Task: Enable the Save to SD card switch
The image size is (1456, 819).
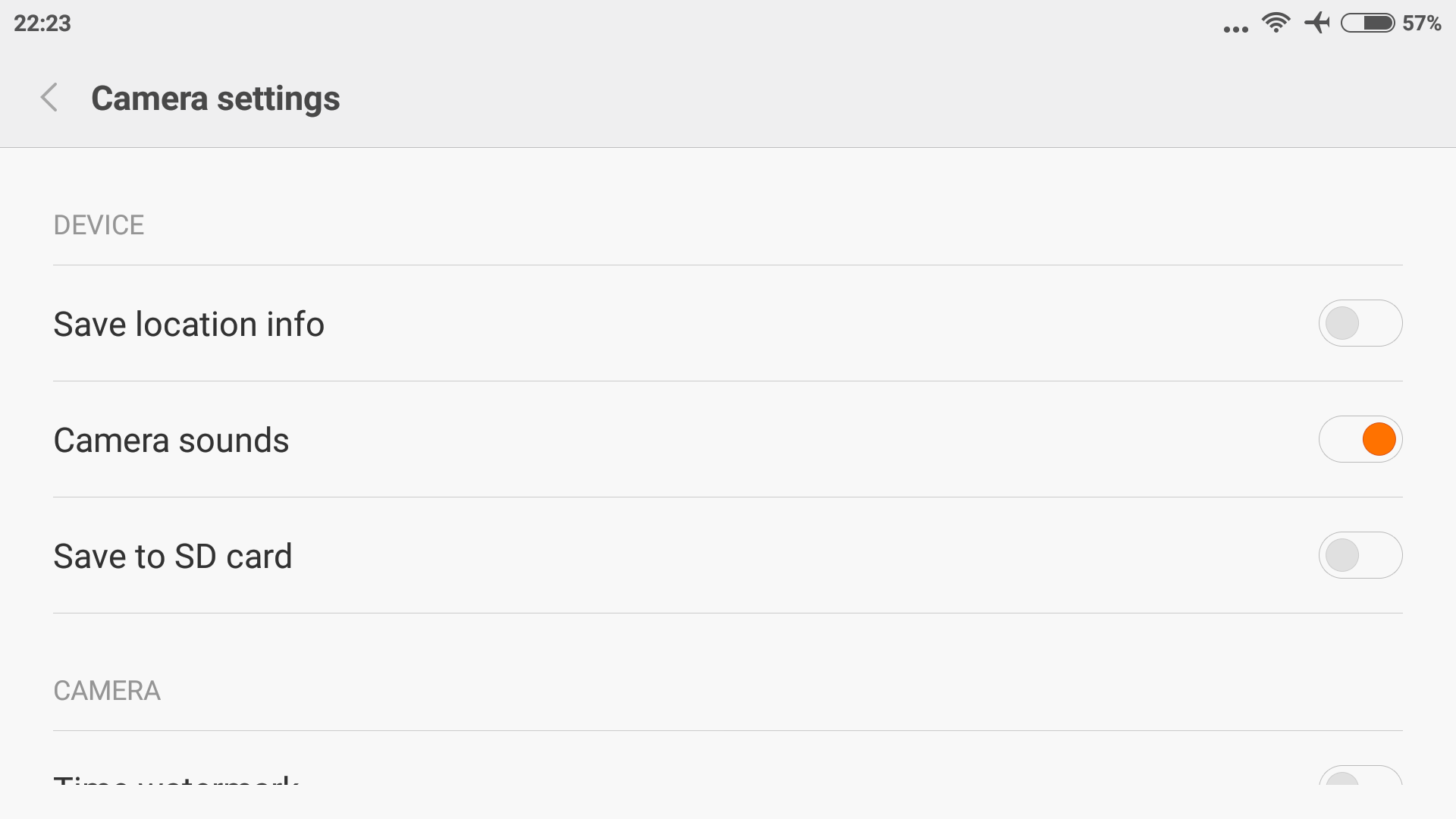Action: (x=1360, y=555)
